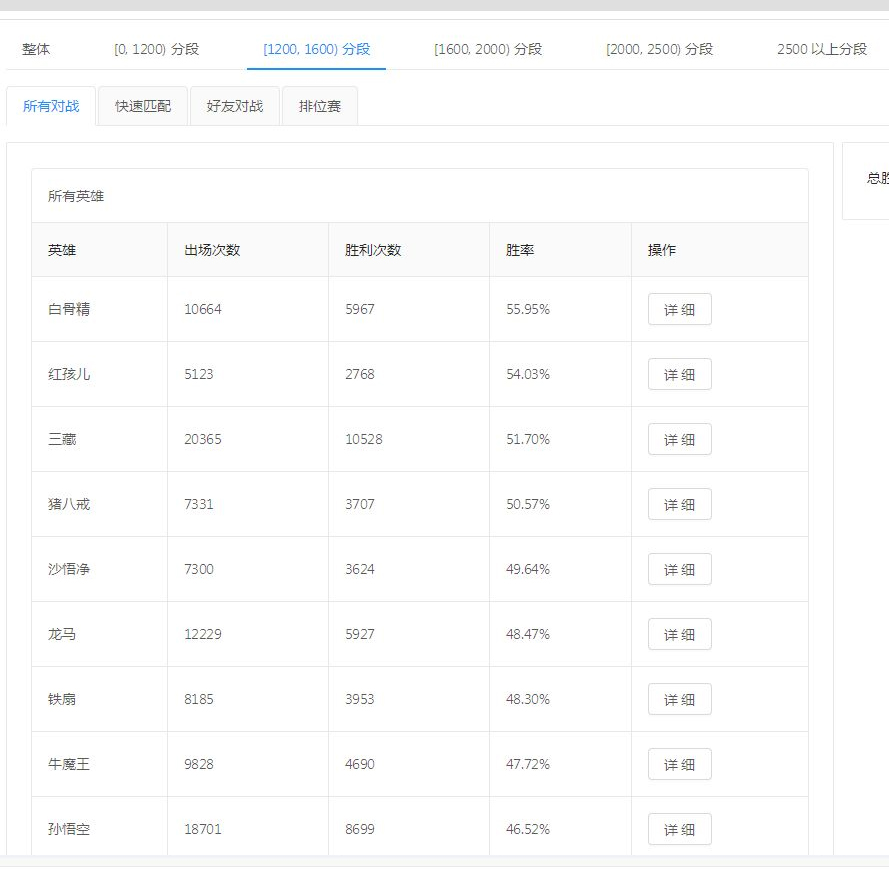Click 详细 in 铁扇 row
889x875 pixels.
[679, 700]
